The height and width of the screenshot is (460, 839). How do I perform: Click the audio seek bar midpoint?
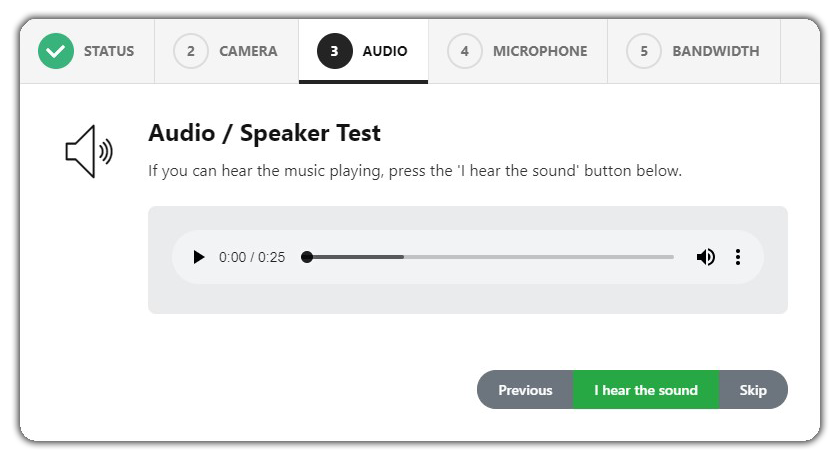[490, 257]
